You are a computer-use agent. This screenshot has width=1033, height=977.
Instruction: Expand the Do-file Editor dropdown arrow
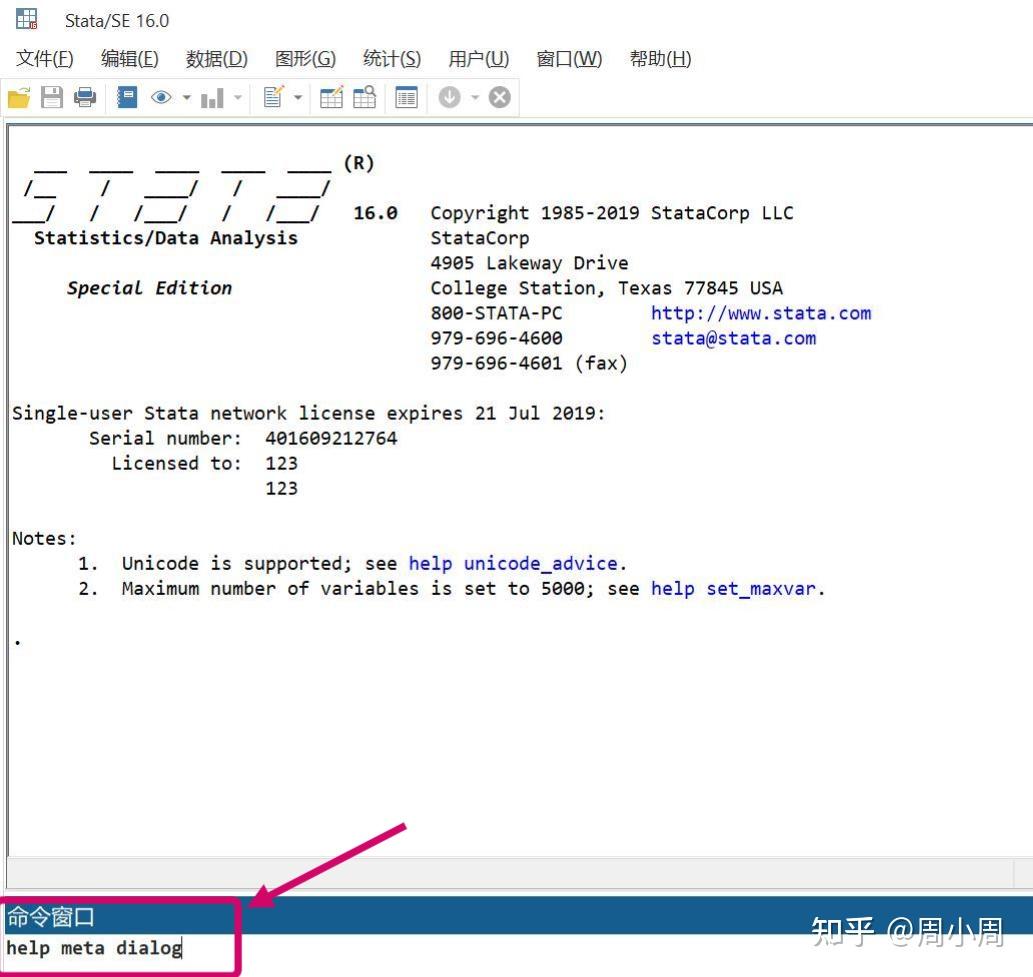click(298, 98)
